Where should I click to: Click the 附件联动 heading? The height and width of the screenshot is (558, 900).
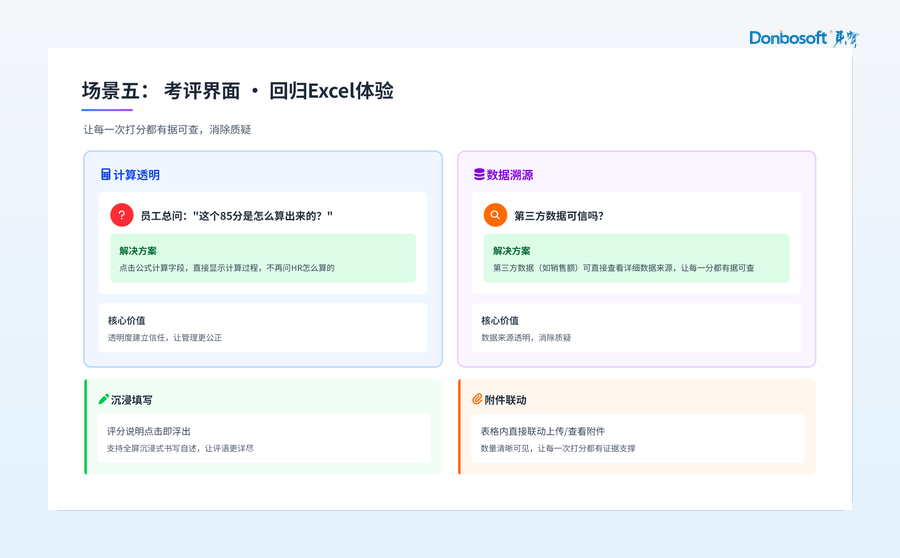click(x=505, y=400)
